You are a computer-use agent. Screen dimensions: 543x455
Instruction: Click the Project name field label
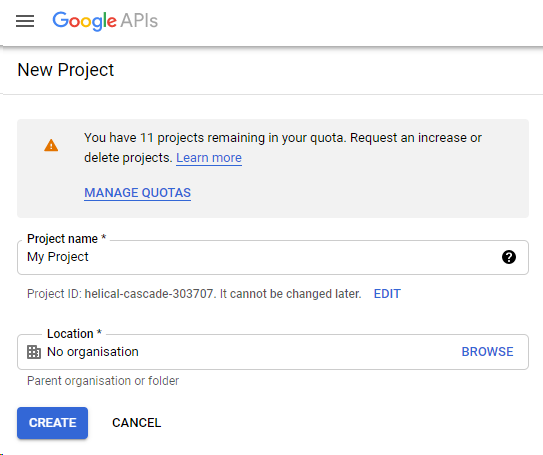coord(66,239)
